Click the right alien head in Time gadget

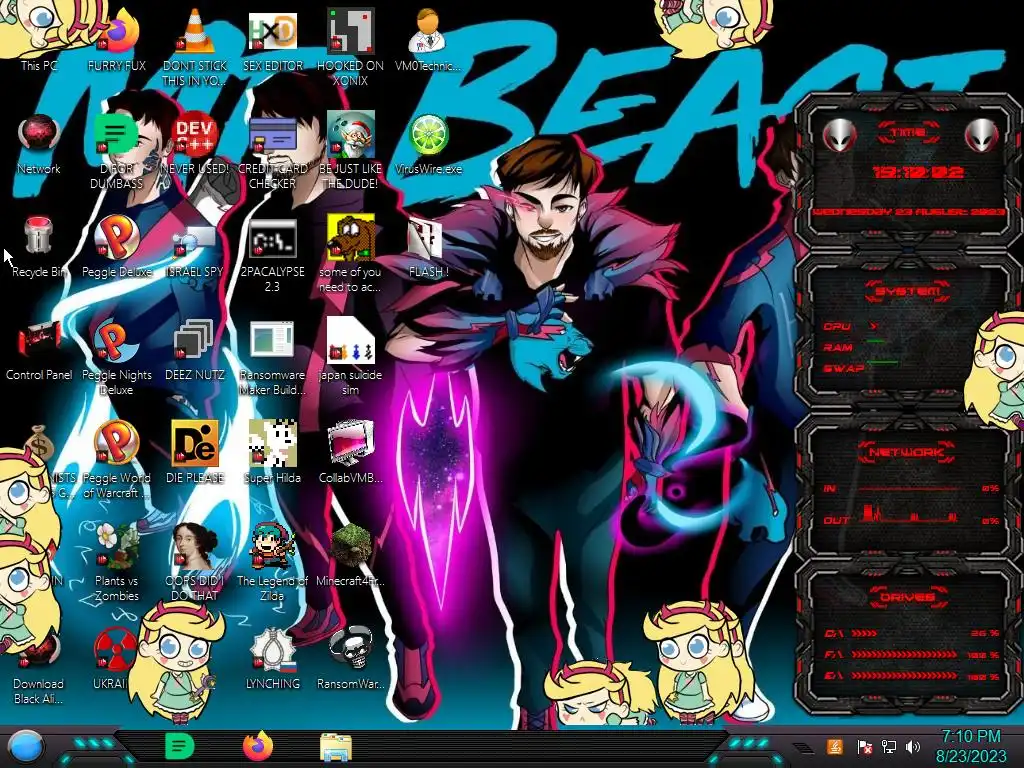[982, 136]
